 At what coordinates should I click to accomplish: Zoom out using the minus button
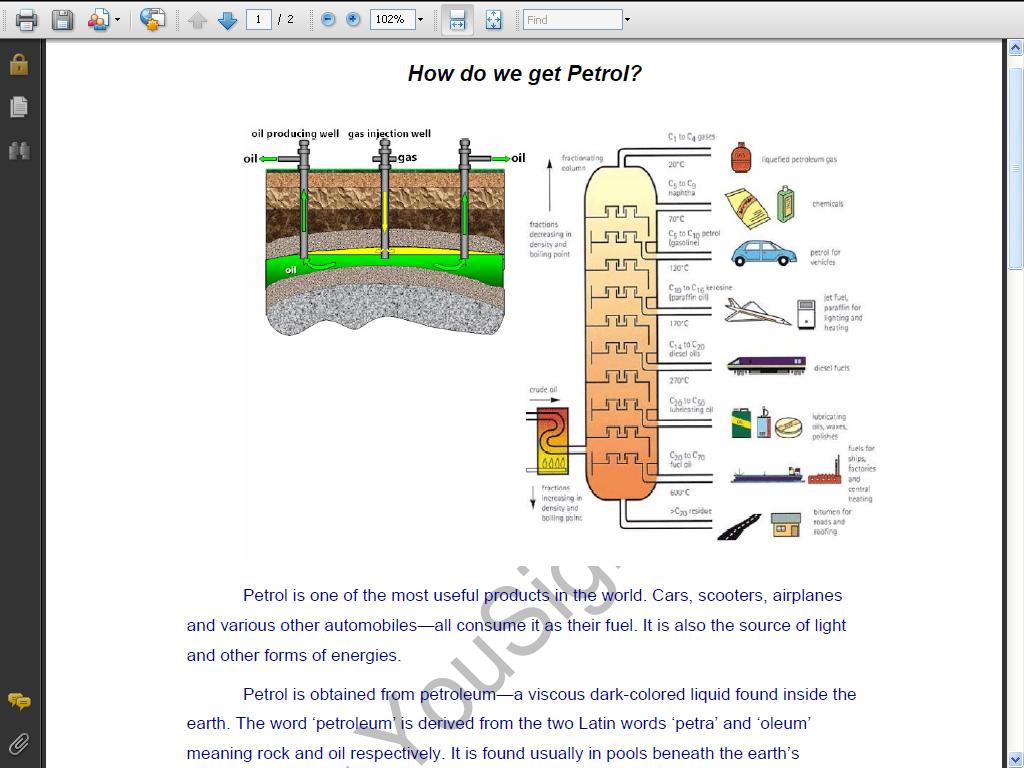(x=327, y=19)
